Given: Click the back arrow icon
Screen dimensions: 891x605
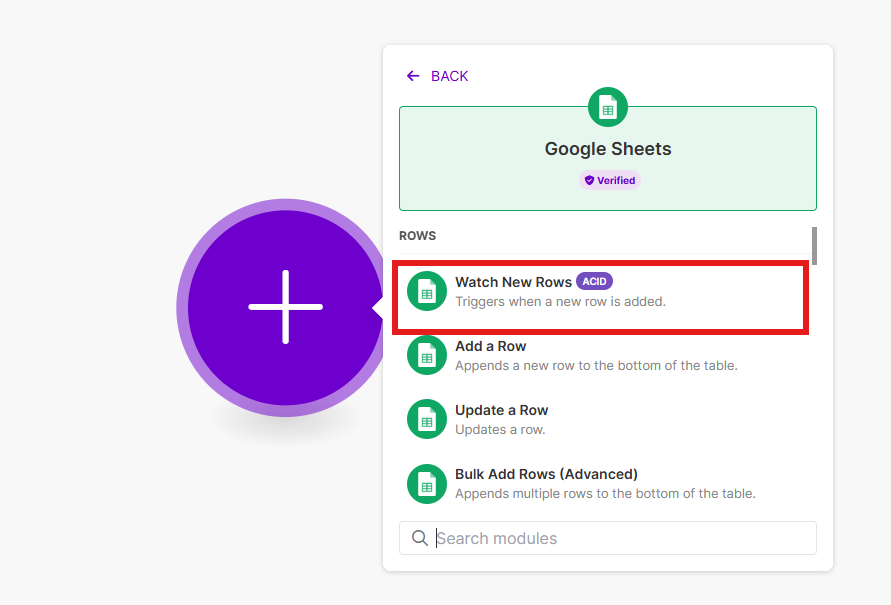Looking at the screenshot, I should point(413,76).
